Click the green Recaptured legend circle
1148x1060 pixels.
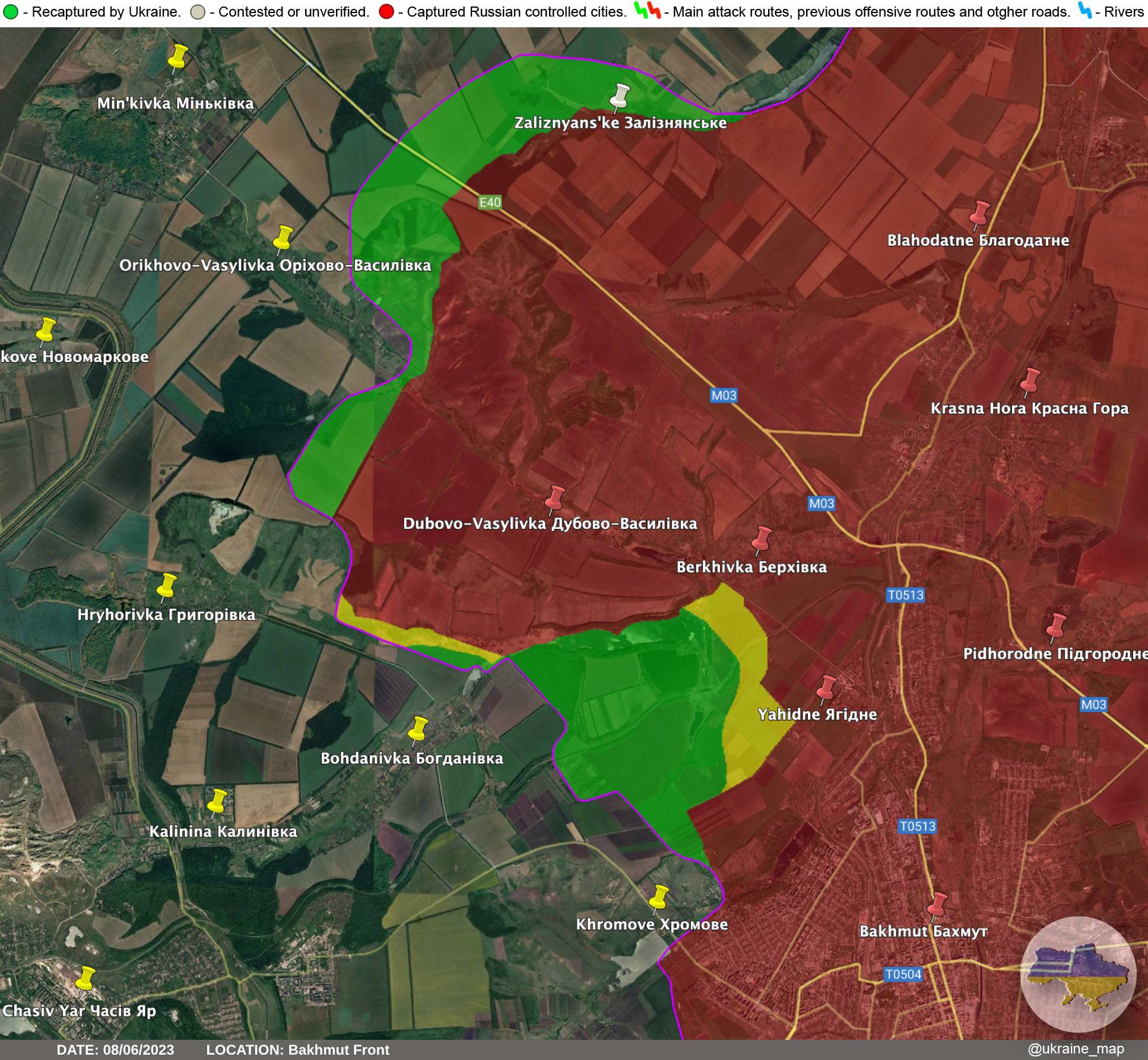[10, 12]
